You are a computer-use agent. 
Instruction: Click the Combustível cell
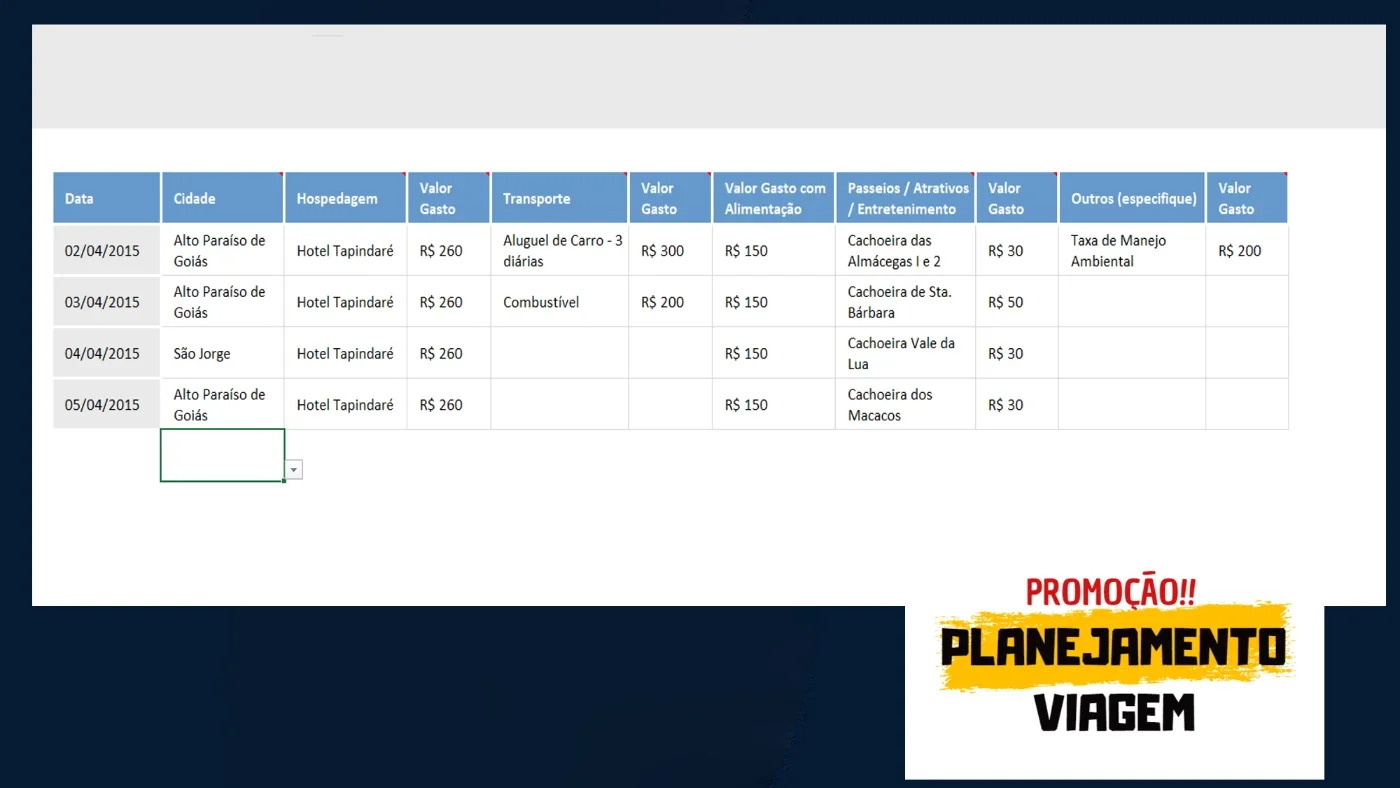tap(560, 302)
